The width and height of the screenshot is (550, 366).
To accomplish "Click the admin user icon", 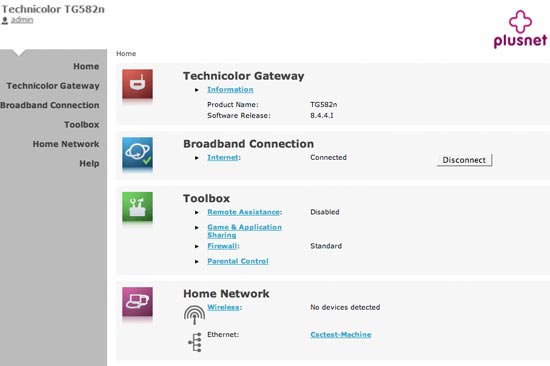I will [5, 21].
